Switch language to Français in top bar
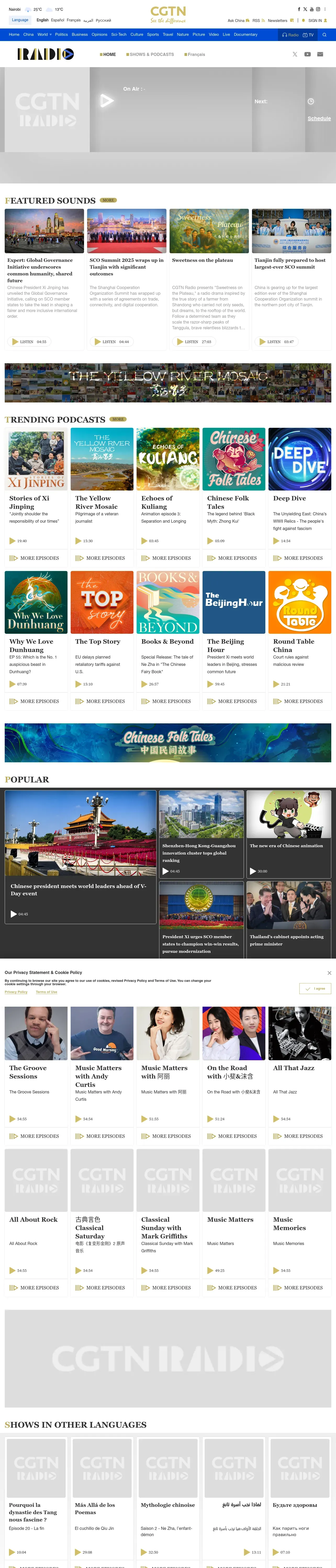 pos(73,20)
